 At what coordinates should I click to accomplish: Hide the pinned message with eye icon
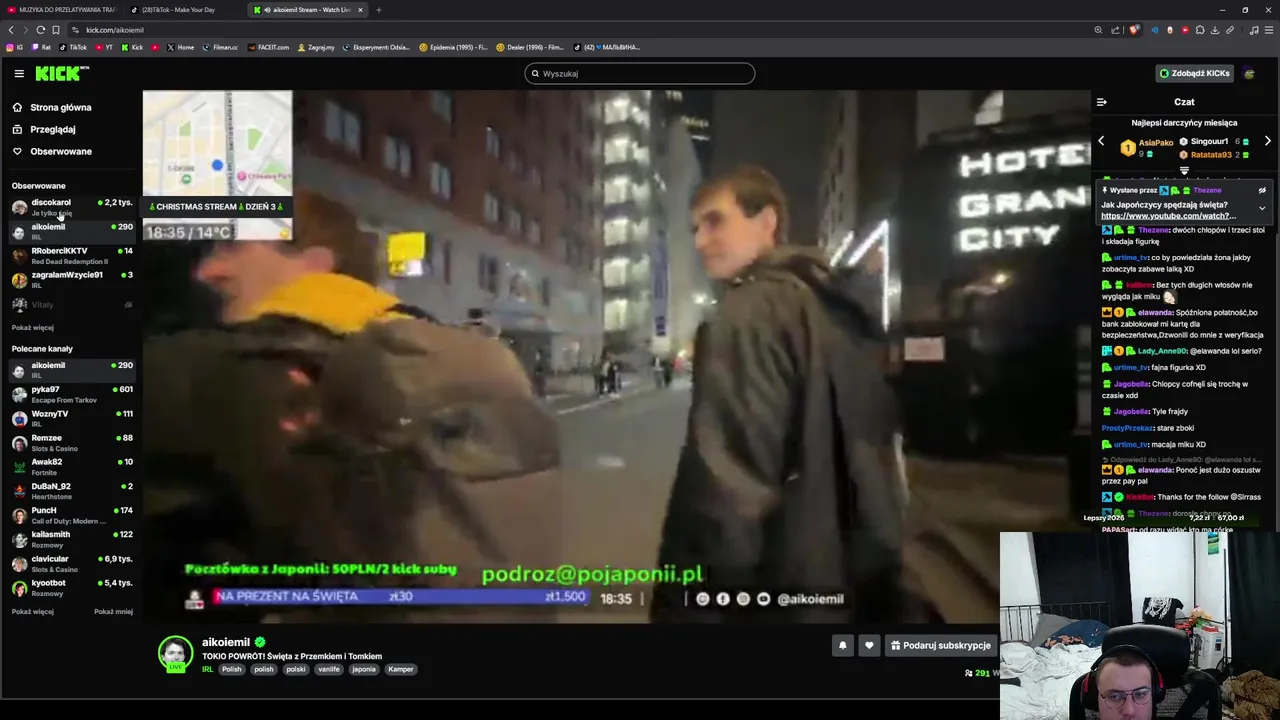click(1262, 190)
